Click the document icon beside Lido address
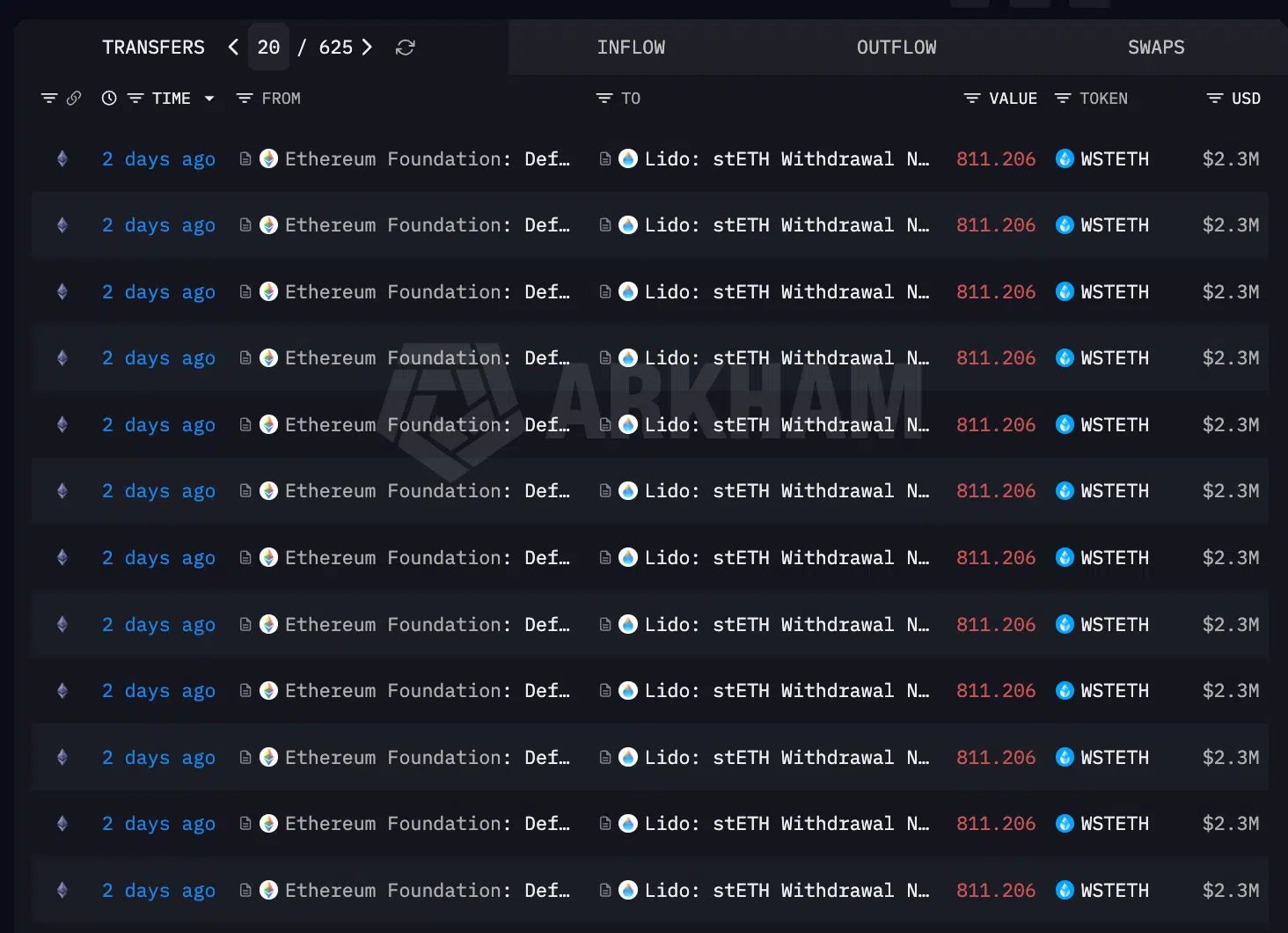The height and width of the screenshot is (933, 1288). click(604, 158)
